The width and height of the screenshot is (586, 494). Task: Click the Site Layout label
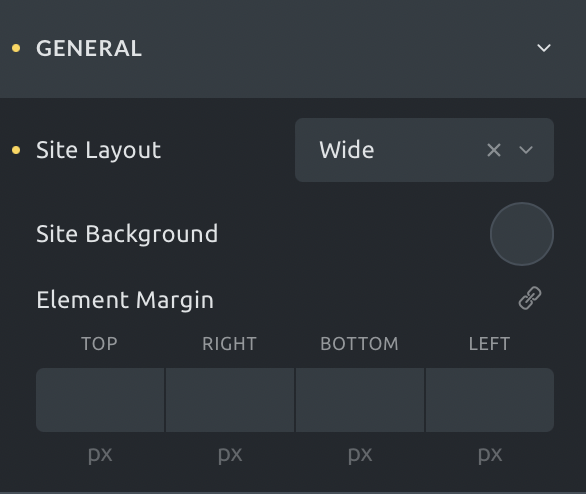click(99, 151)
